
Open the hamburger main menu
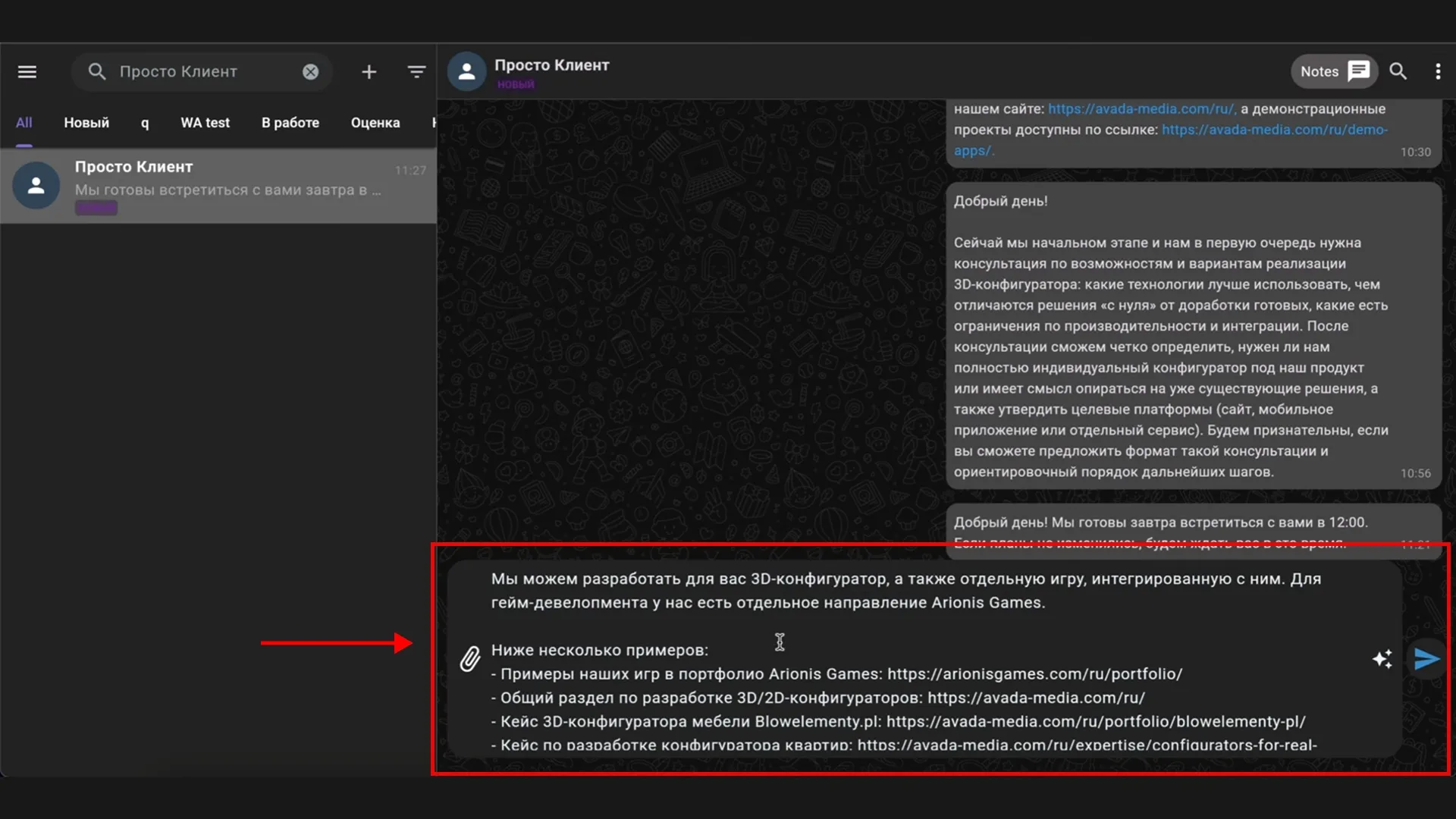[x=27, y=71]
